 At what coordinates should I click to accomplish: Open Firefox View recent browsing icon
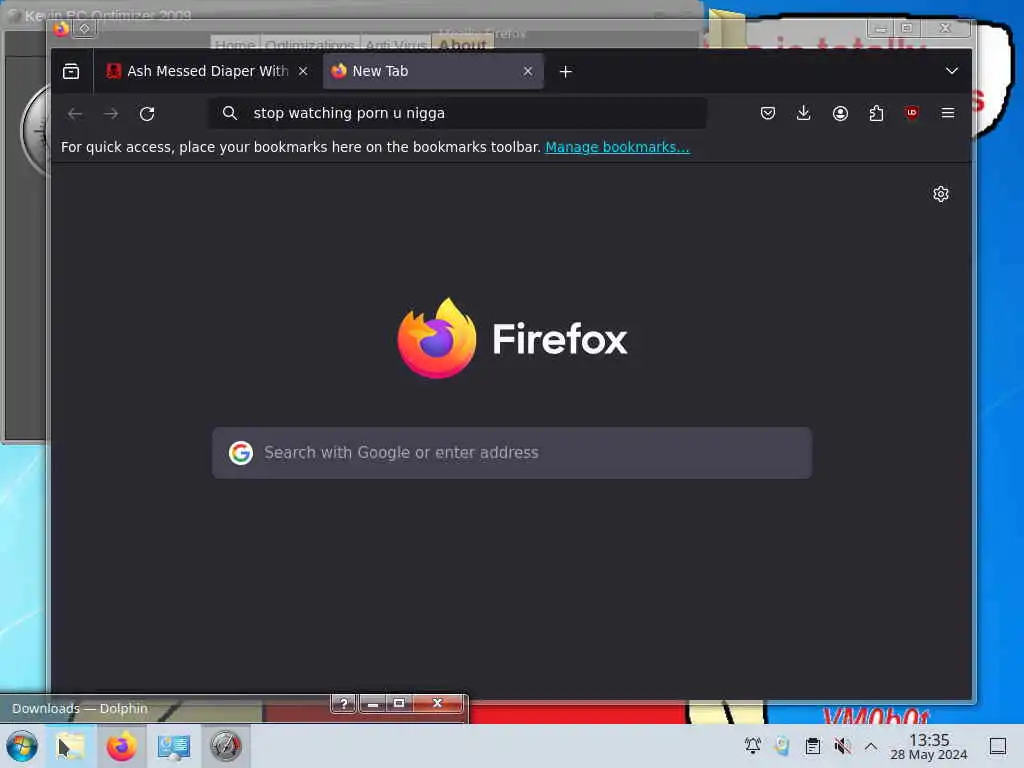71,71
